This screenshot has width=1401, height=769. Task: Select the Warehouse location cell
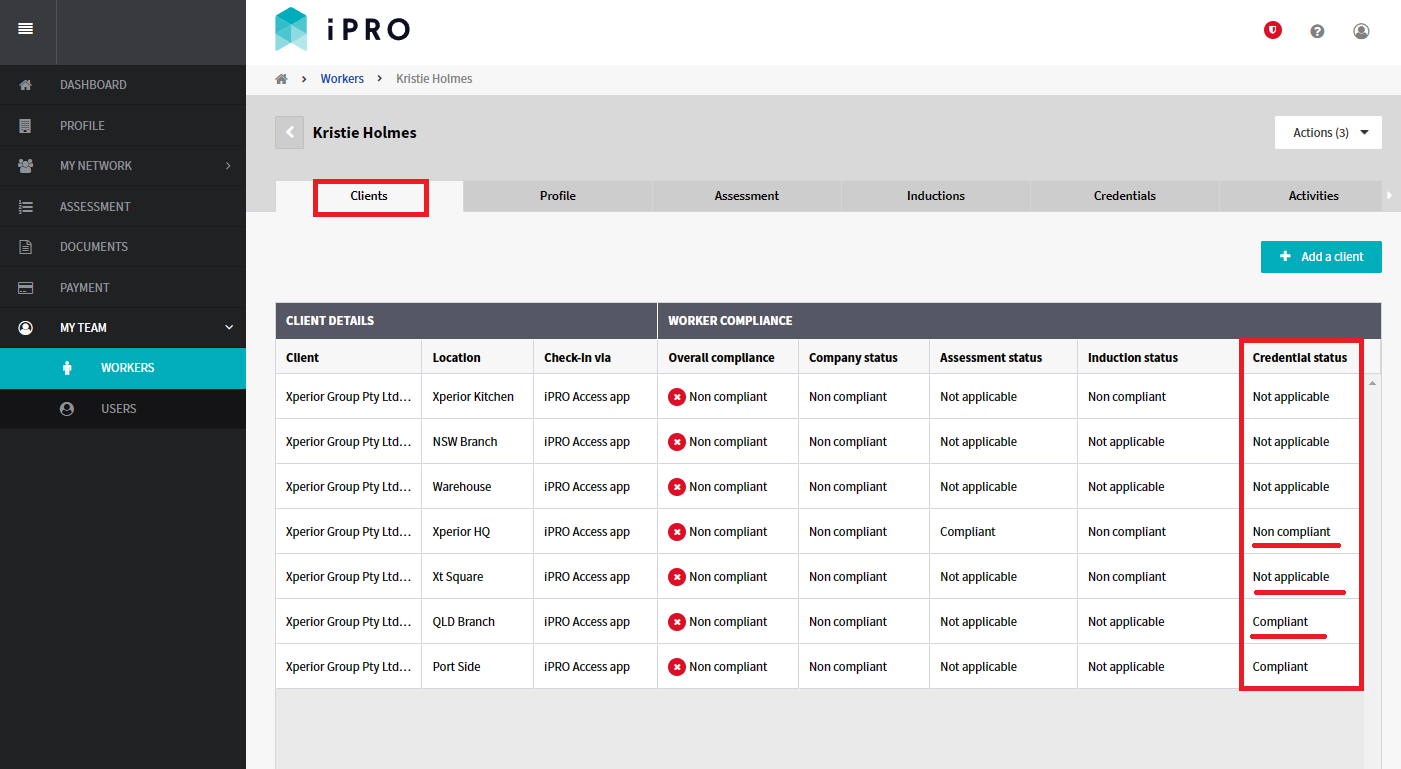click(x=478, y=487)
